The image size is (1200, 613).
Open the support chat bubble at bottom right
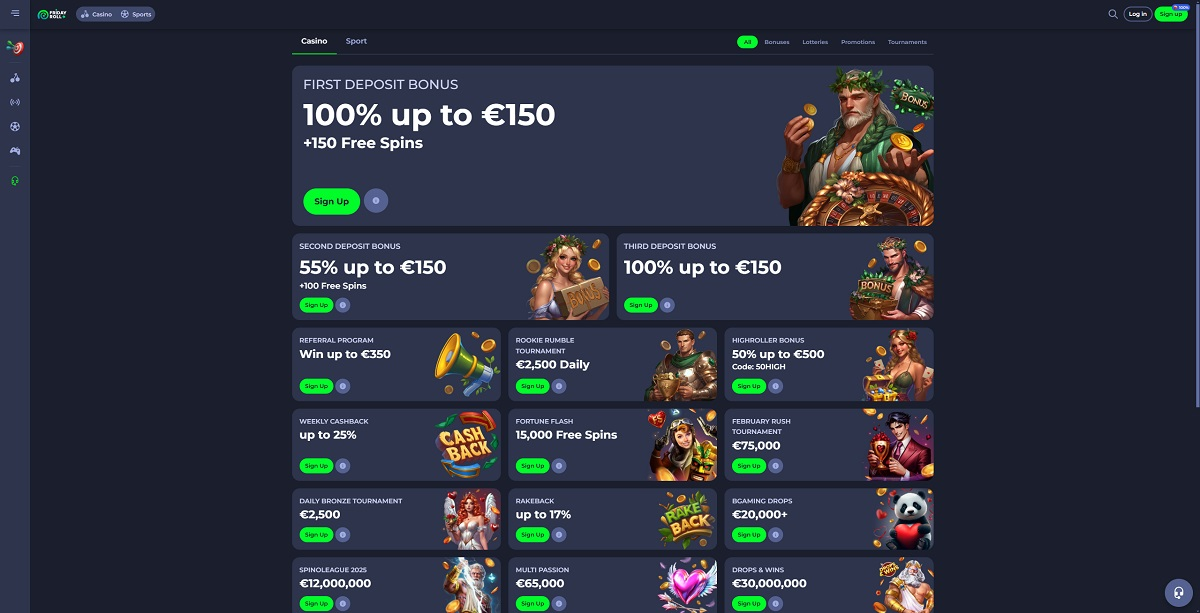coord(1179,592)
